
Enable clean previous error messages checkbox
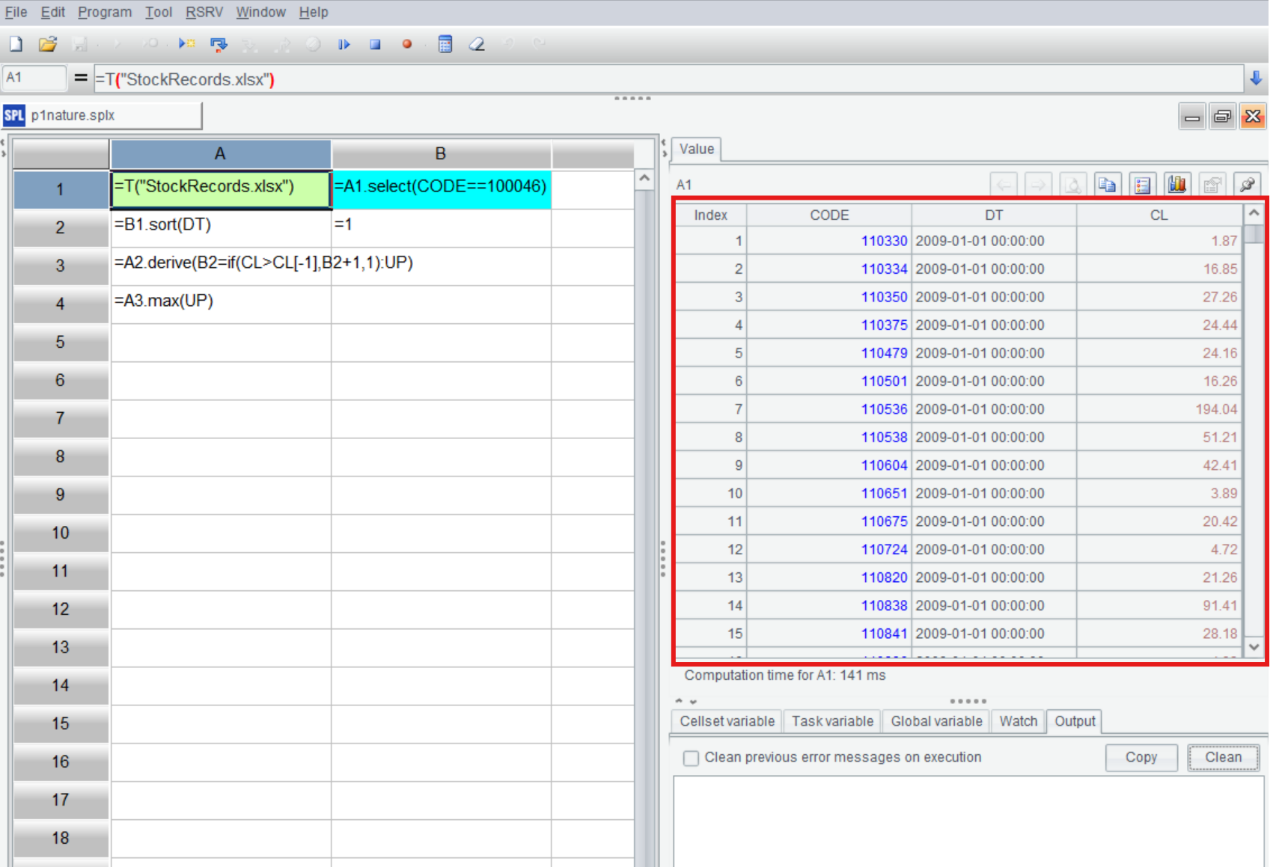click(x=691, y=758)
